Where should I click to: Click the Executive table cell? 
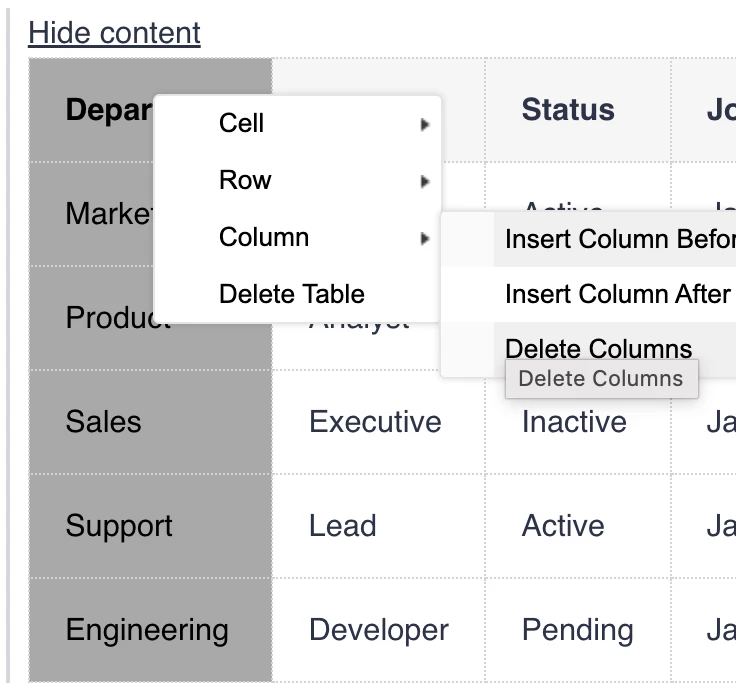(x=375, y=421)
